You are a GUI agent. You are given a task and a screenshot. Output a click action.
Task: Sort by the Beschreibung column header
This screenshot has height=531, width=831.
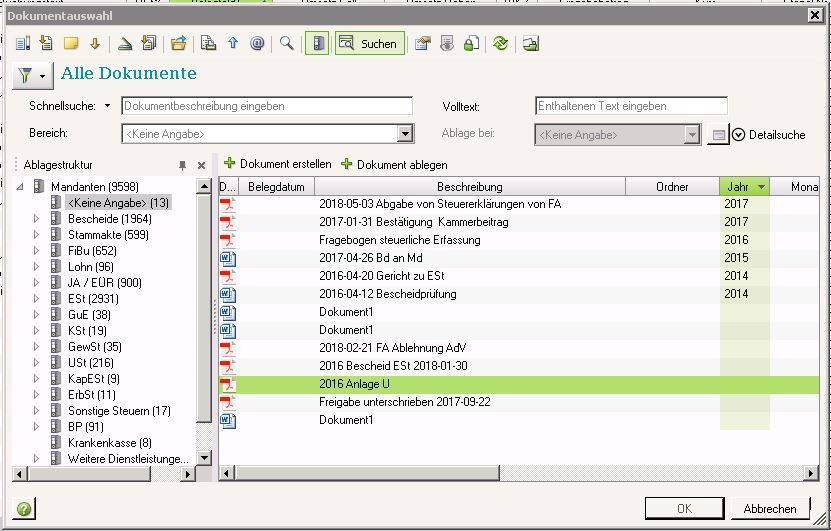pyautogui.click(x=469, y=187)
